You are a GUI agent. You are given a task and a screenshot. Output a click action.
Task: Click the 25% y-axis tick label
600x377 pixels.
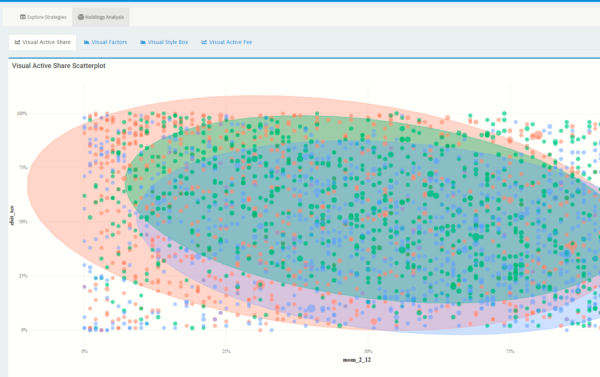23,276
